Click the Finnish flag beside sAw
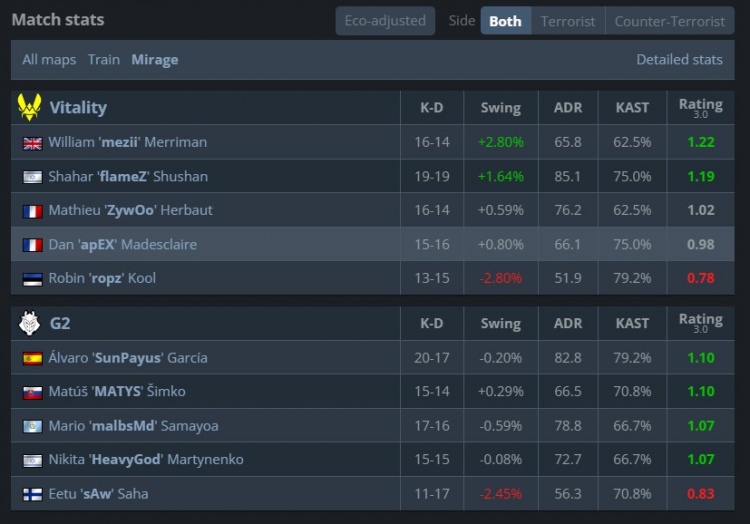This screenshot has height=524, width=750. click(32, 494)
